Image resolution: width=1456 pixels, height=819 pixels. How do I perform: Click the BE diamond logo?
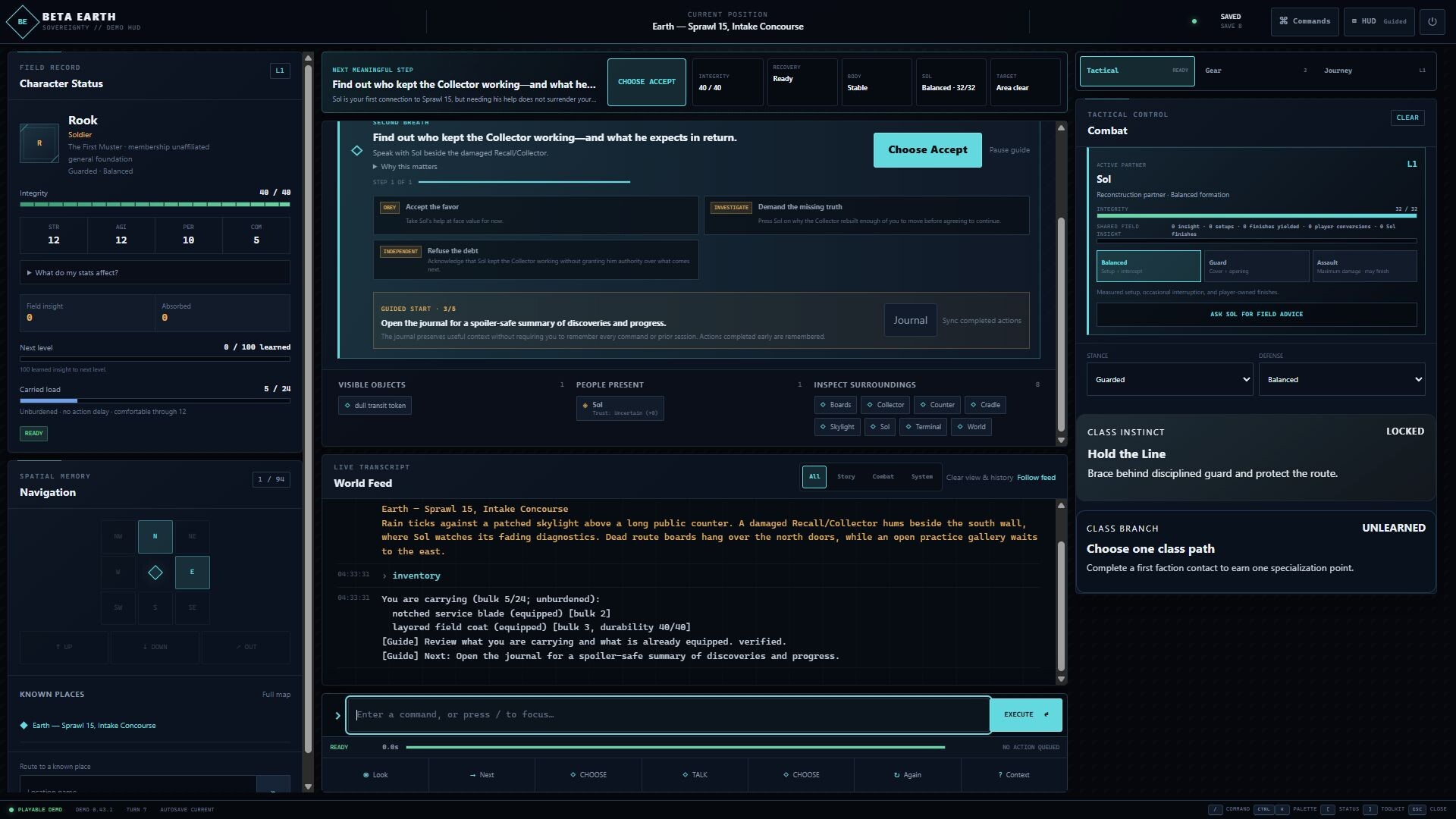tap(22, 21)
